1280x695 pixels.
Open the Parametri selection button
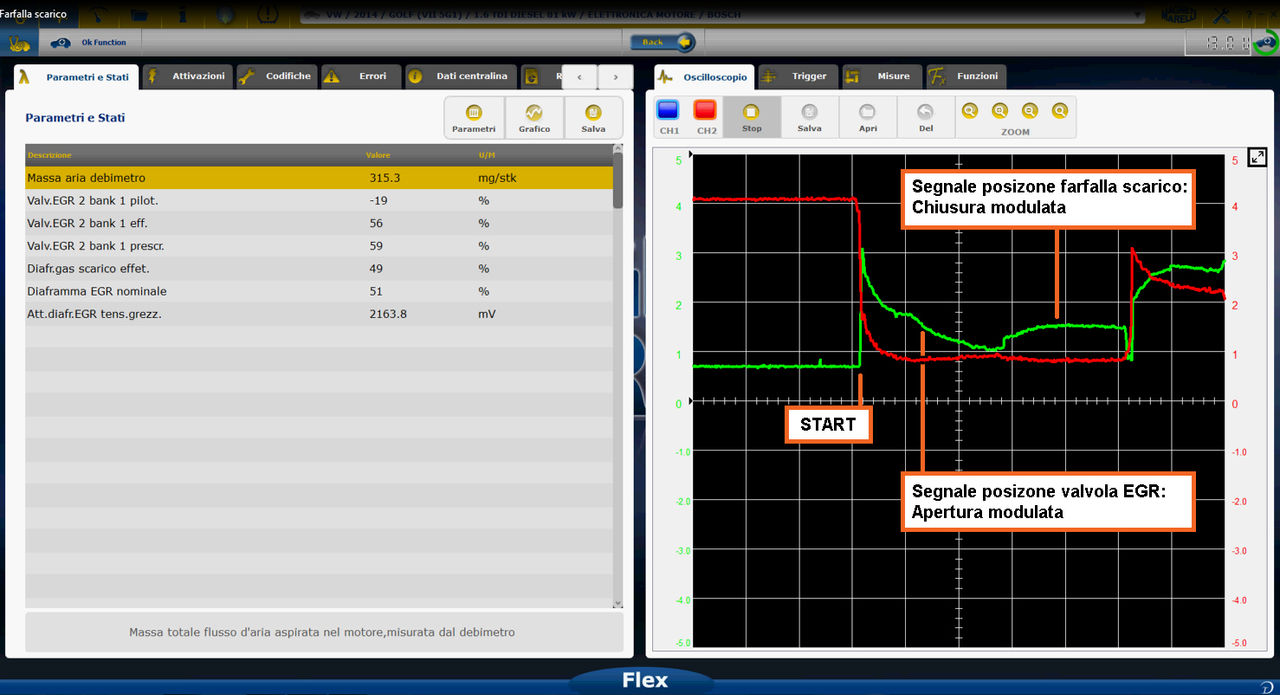474,117
